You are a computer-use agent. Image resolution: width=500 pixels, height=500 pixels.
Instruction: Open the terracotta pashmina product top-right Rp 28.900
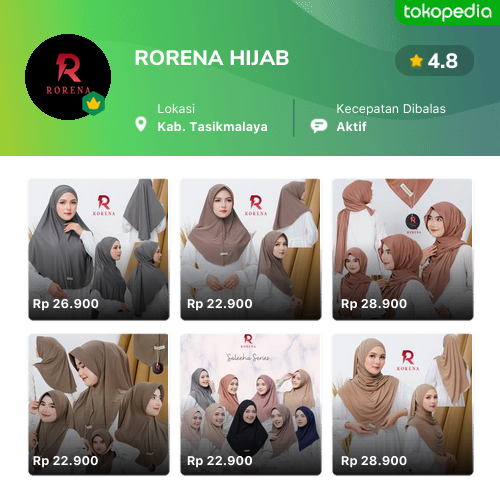(403, 249)
